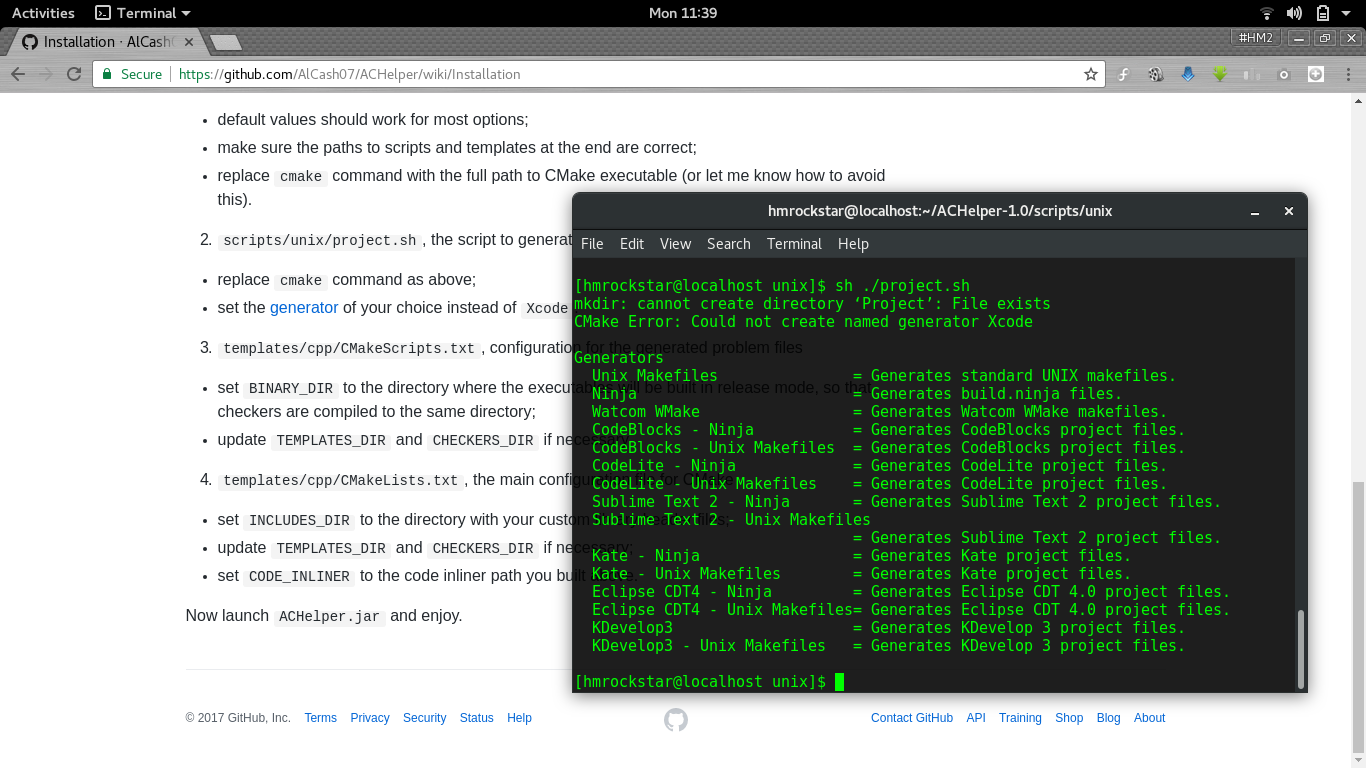The image size is (1366, 768).
Task: Click the 'templates/cpp/CMakeScripts.txt' code text
Action: 348,348
